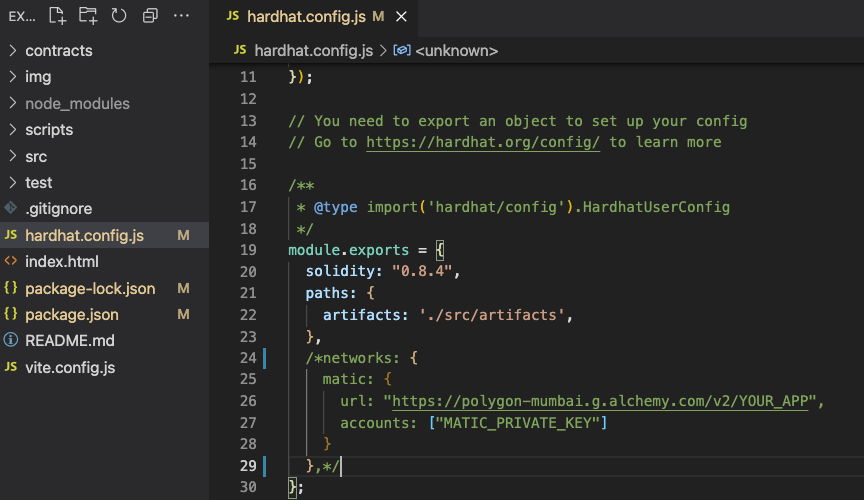Viewport: 864px width, 500px height.
Task: Click HardhatUserConfig on line 17
Action: click(656, 207)
